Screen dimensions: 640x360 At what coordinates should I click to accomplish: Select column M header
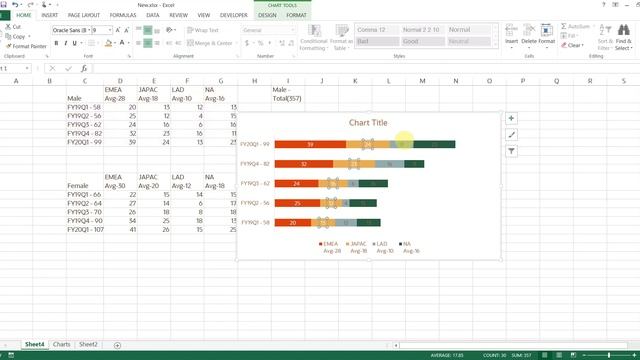pyautogui.click(x=422, y=81)
